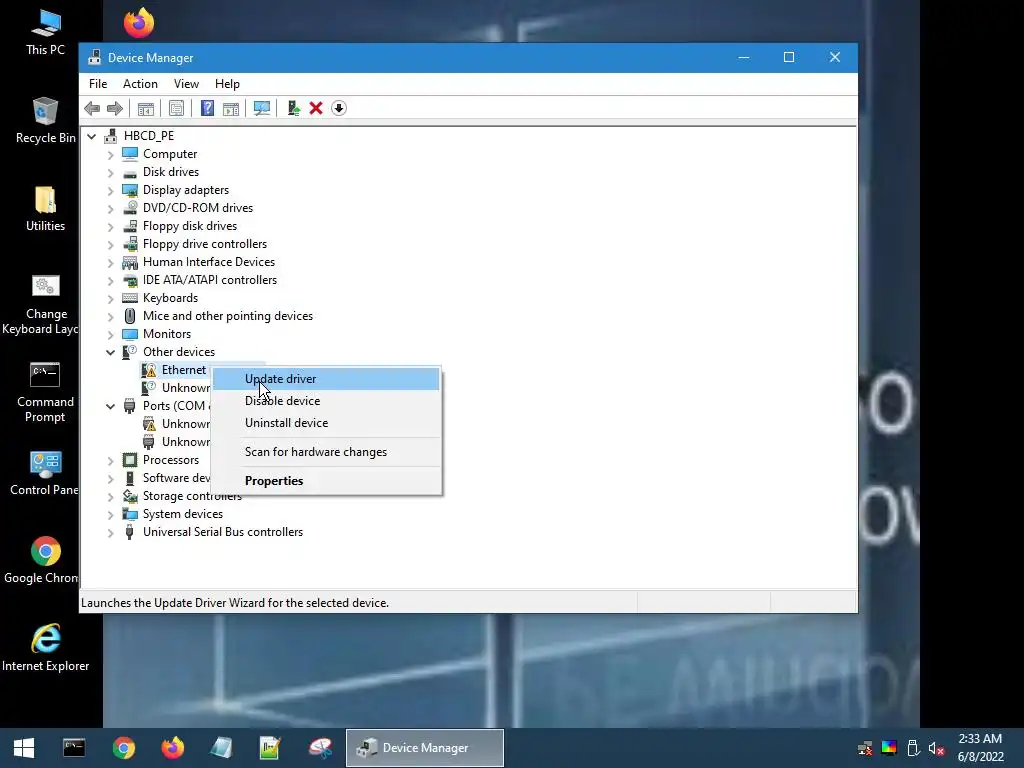Select Floppy drive controllers row
1024x768 pixels.
[x=205, y=244]
